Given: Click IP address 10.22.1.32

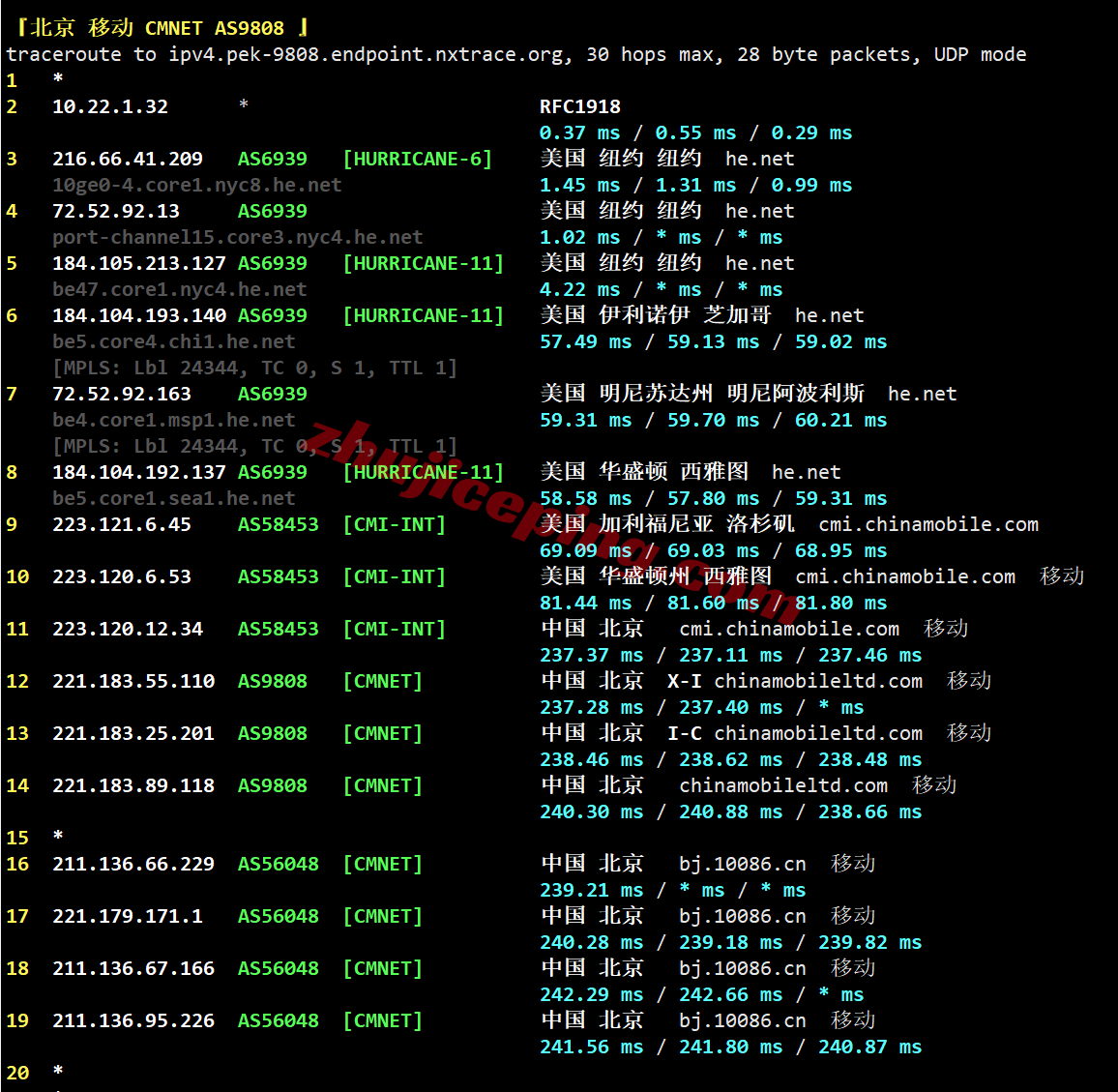Looking at the screenshot, I should coord(110,107).
